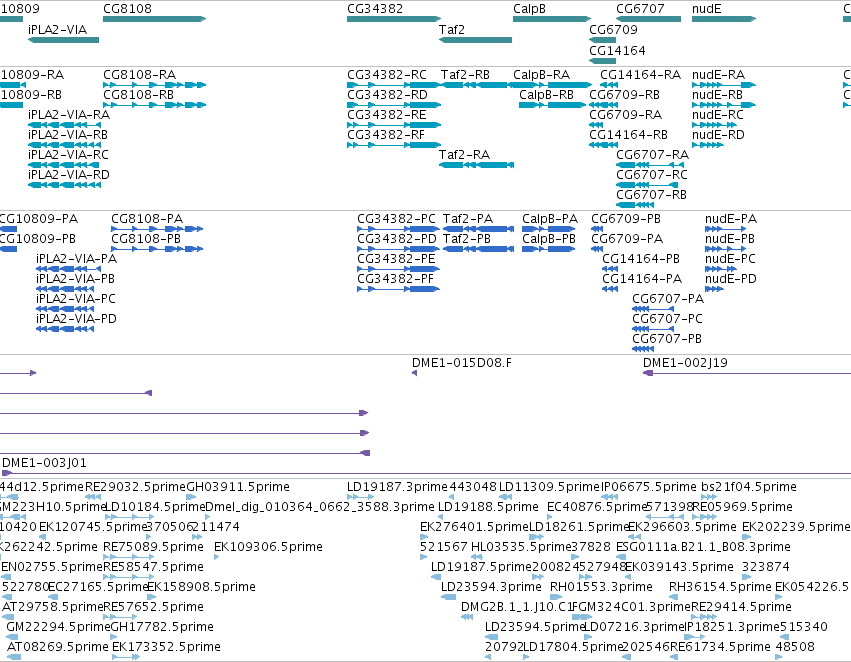The width and height of the screenshot is (851, 662).
Task: Select BAC clone DME1-002J19
Action: 685,362
